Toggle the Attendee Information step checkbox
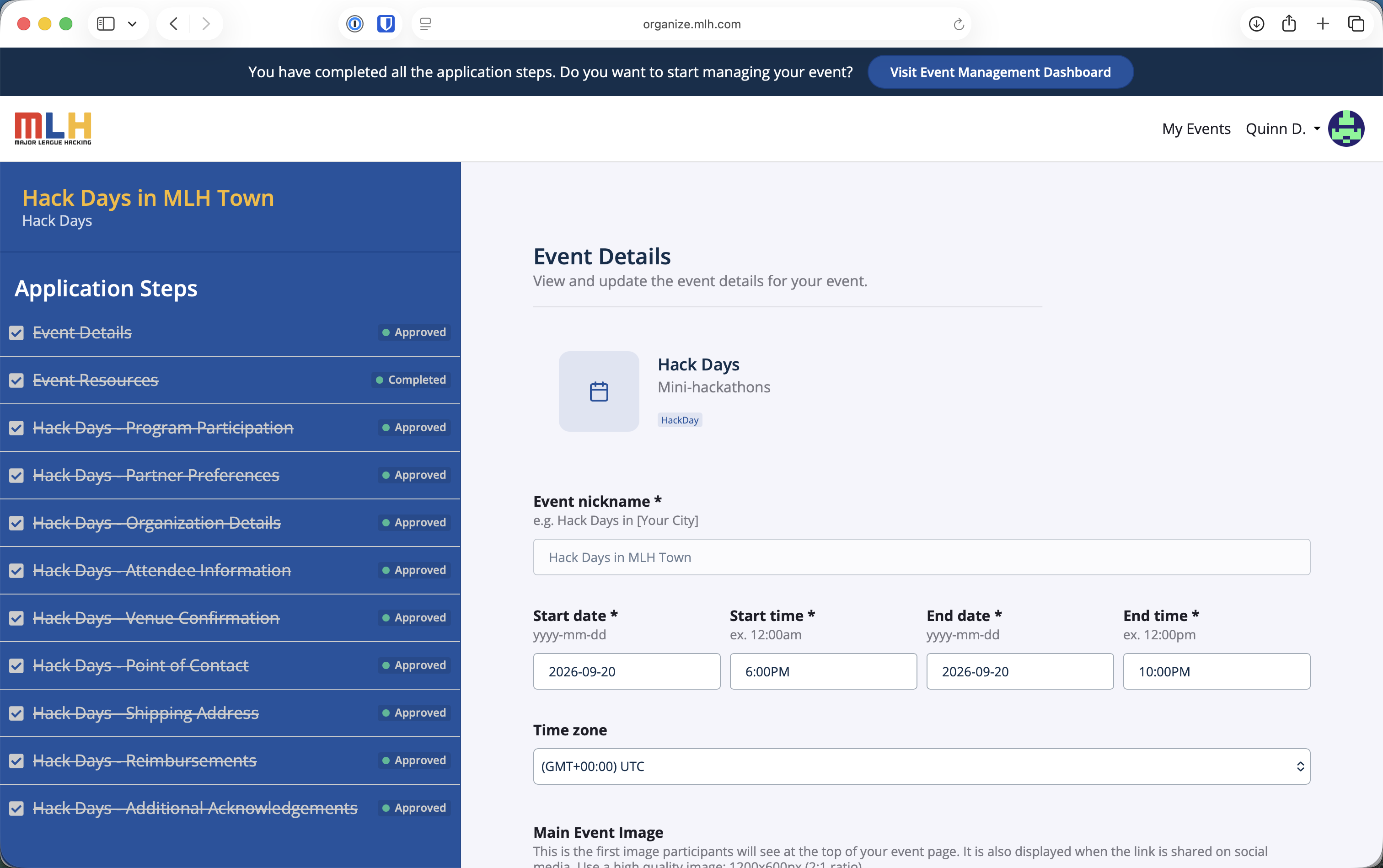Viewport: 1383px width, 868px height. click(x=16, y=571)
